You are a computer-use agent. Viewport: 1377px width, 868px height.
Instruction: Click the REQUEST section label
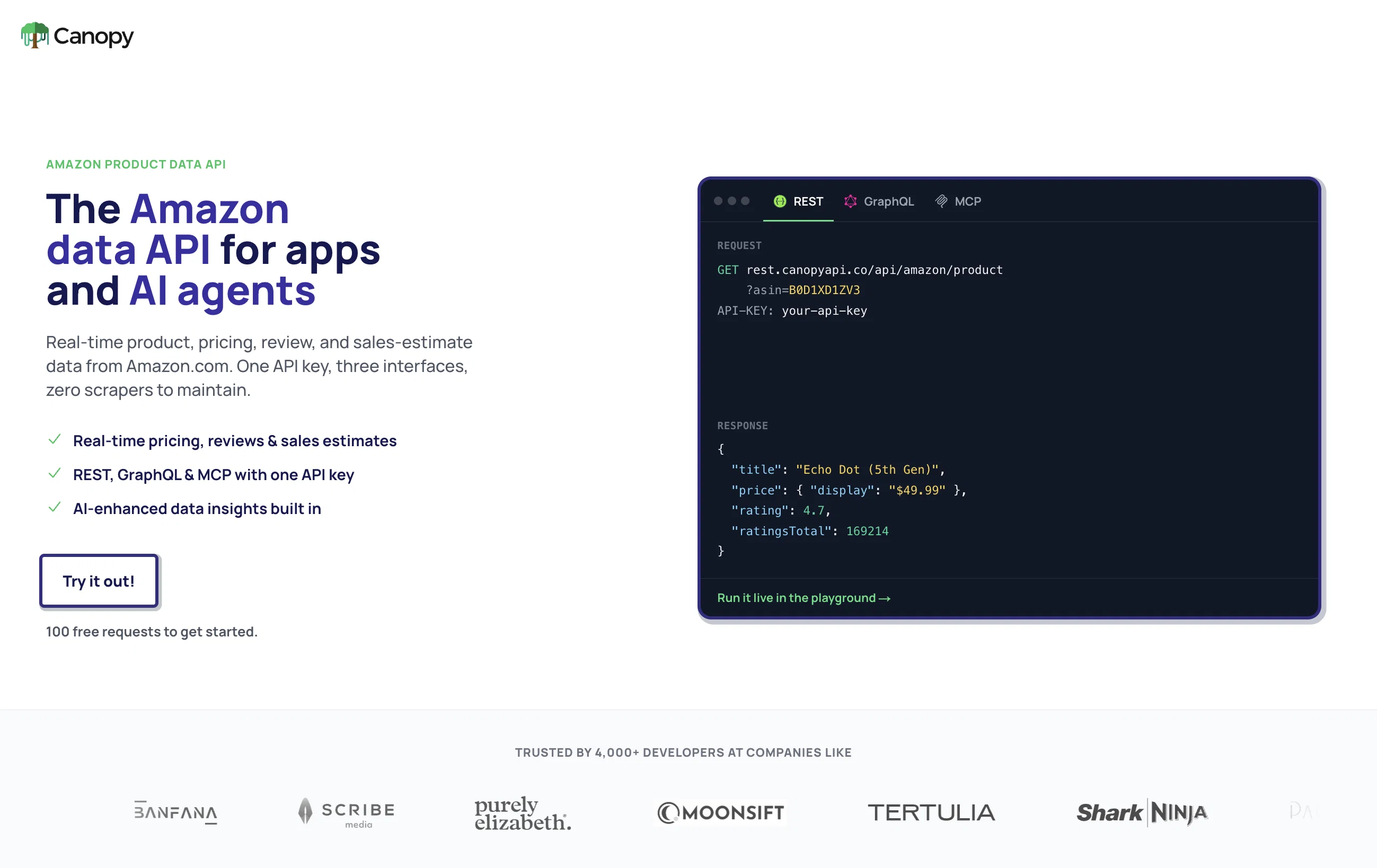point(739,245)
